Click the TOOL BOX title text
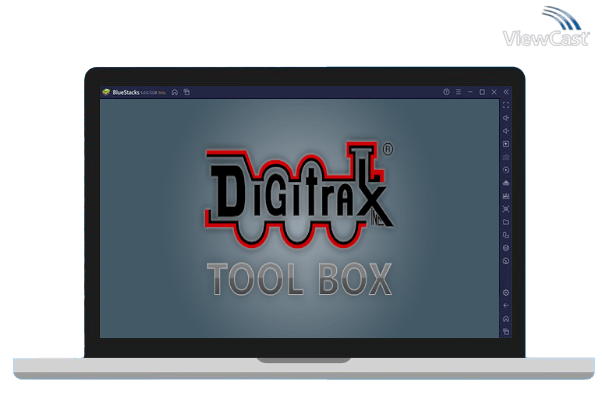Image resolution: width=602 pixels, height=414 pixels. point(299,279)
